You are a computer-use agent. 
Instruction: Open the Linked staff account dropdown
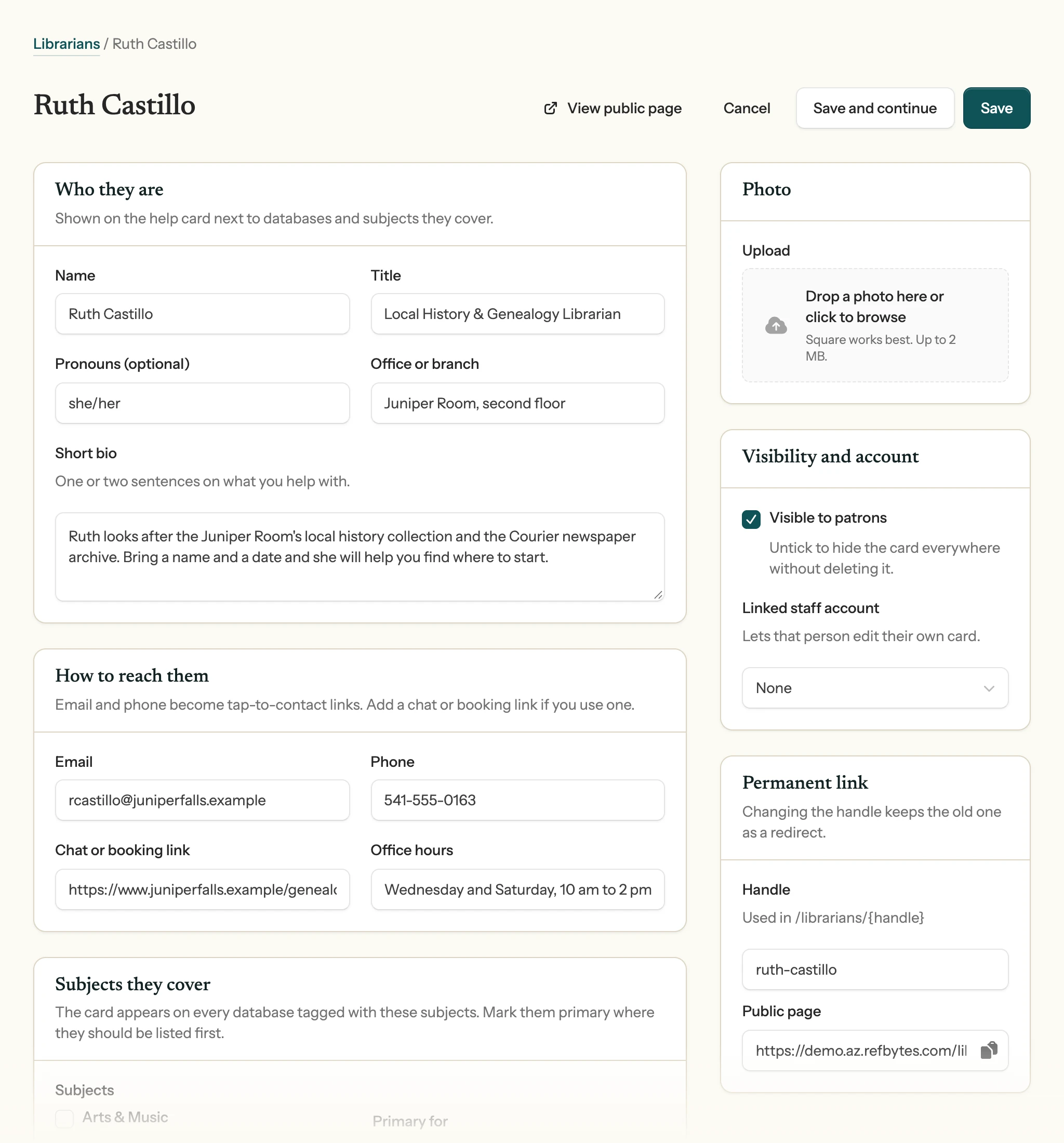tap(874, 688)
